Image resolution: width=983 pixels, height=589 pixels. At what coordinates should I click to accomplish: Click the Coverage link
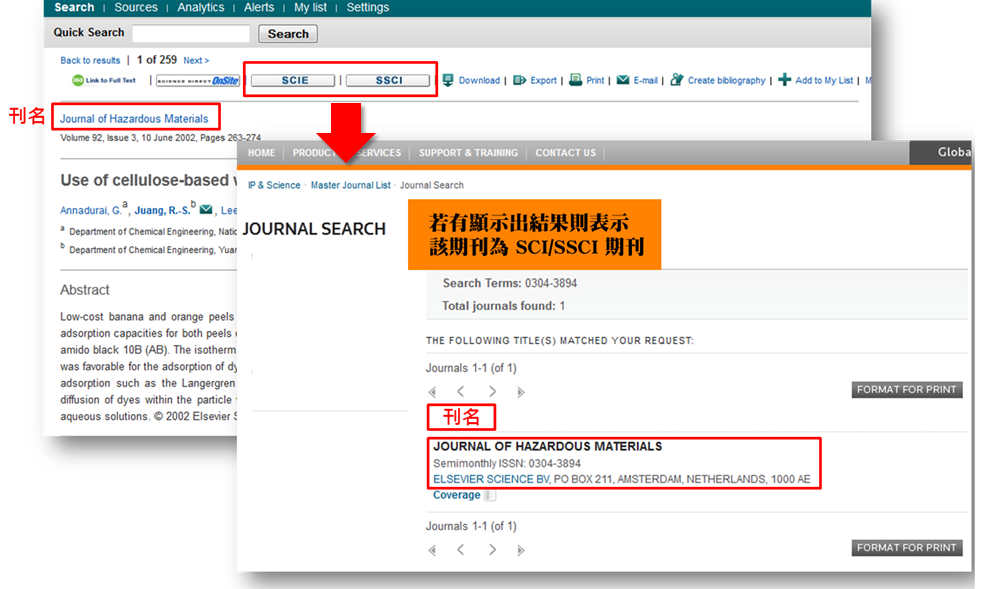(x=456, y=495)
